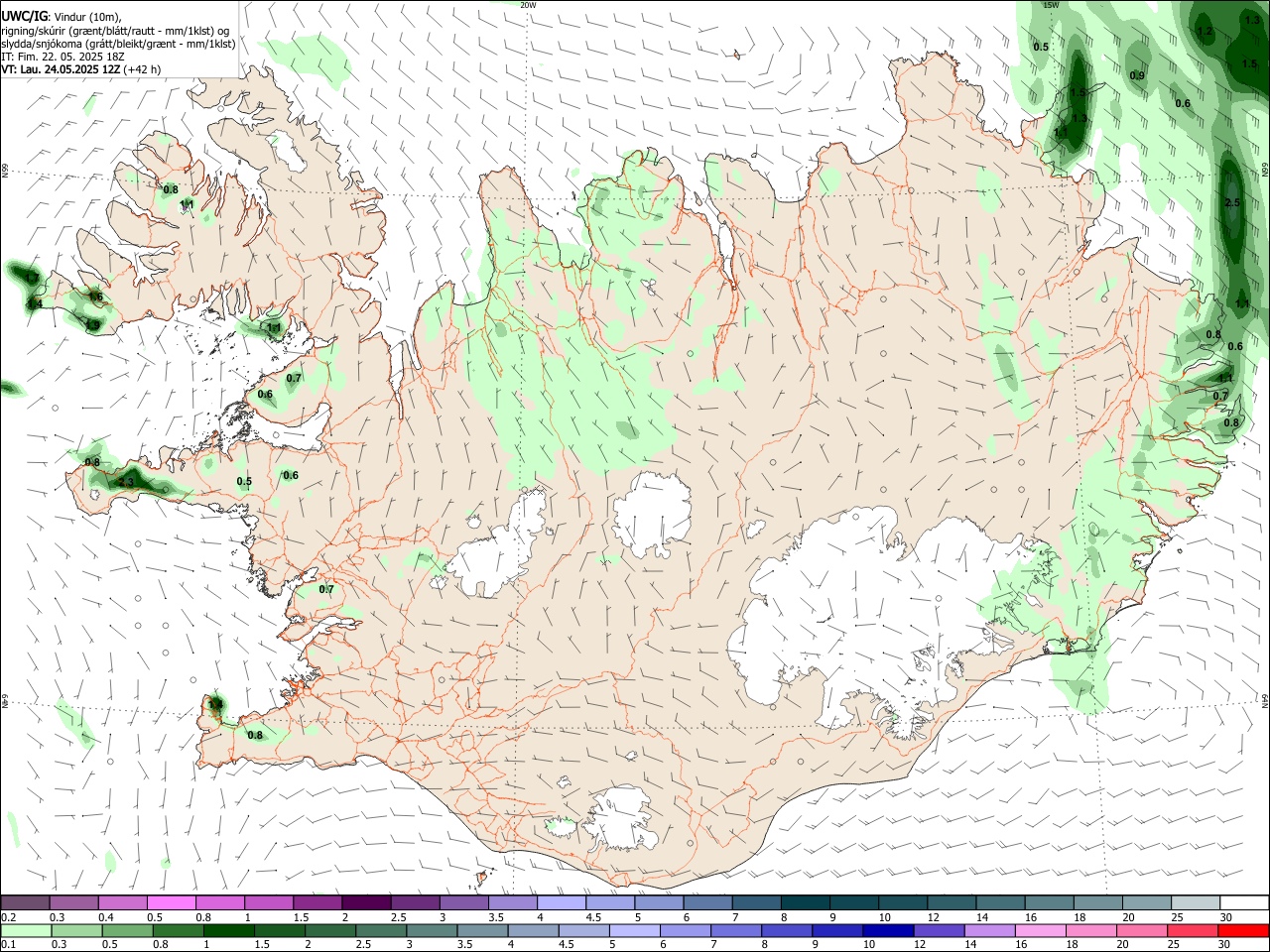Pick upper legend pink swatch between 0.5 and 0.8

[171, 902]
